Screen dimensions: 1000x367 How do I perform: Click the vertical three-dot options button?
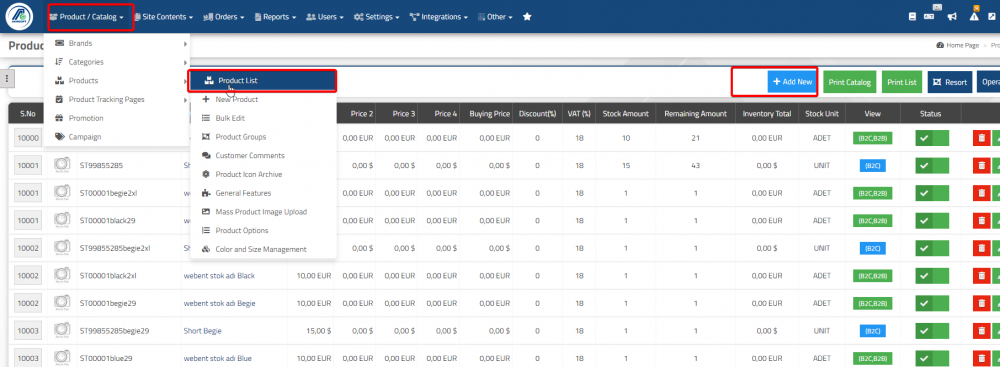(6, 79)
